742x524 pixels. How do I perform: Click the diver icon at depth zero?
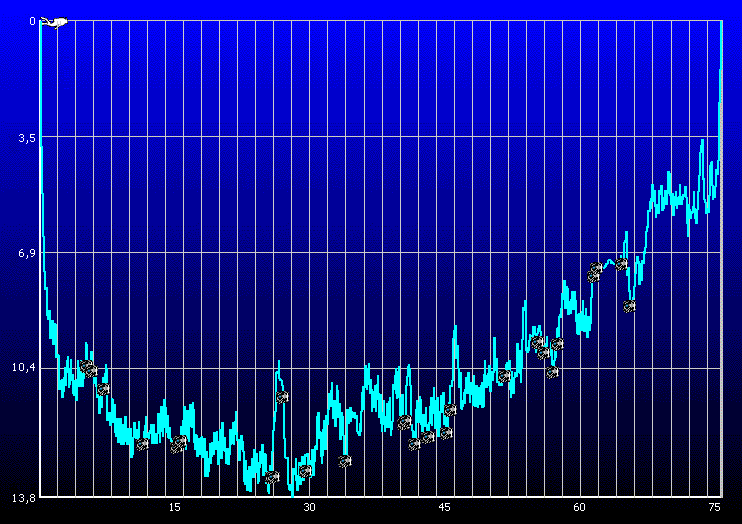(x=54, y=22)
